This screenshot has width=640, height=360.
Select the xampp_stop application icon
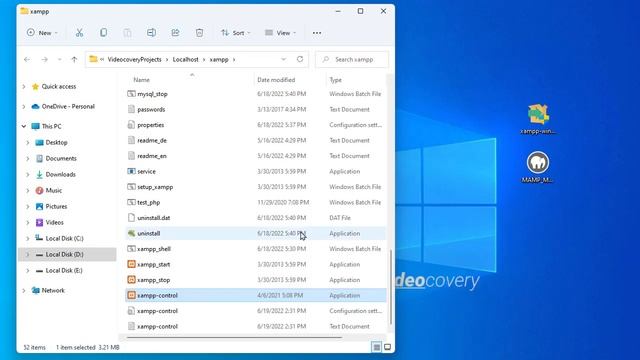[x=131, y=280]
